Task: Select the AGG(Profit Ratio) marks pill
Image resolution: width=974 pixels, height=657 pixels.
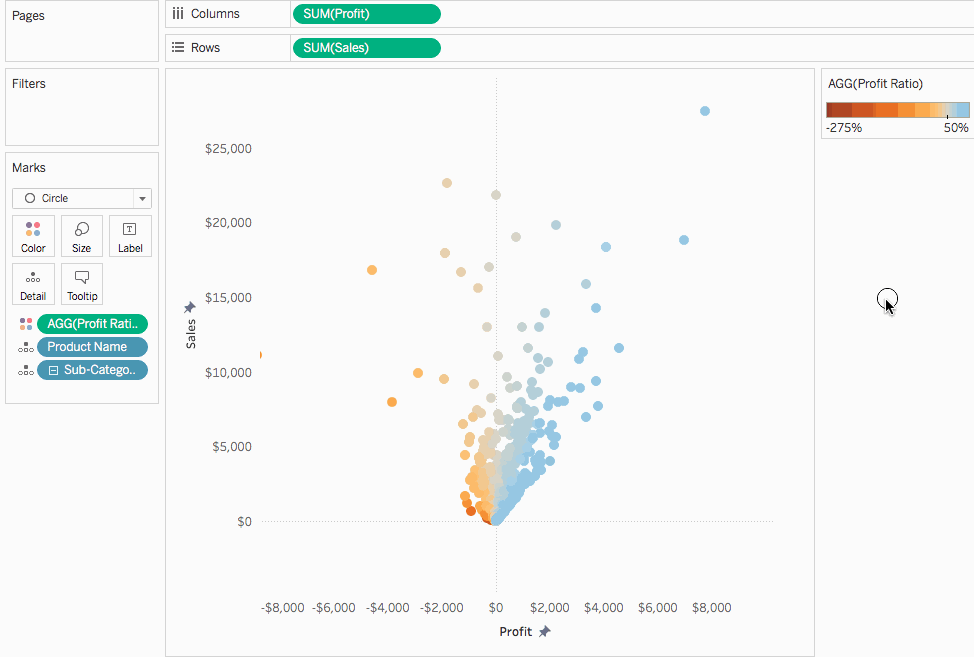Action: point(93,324)
